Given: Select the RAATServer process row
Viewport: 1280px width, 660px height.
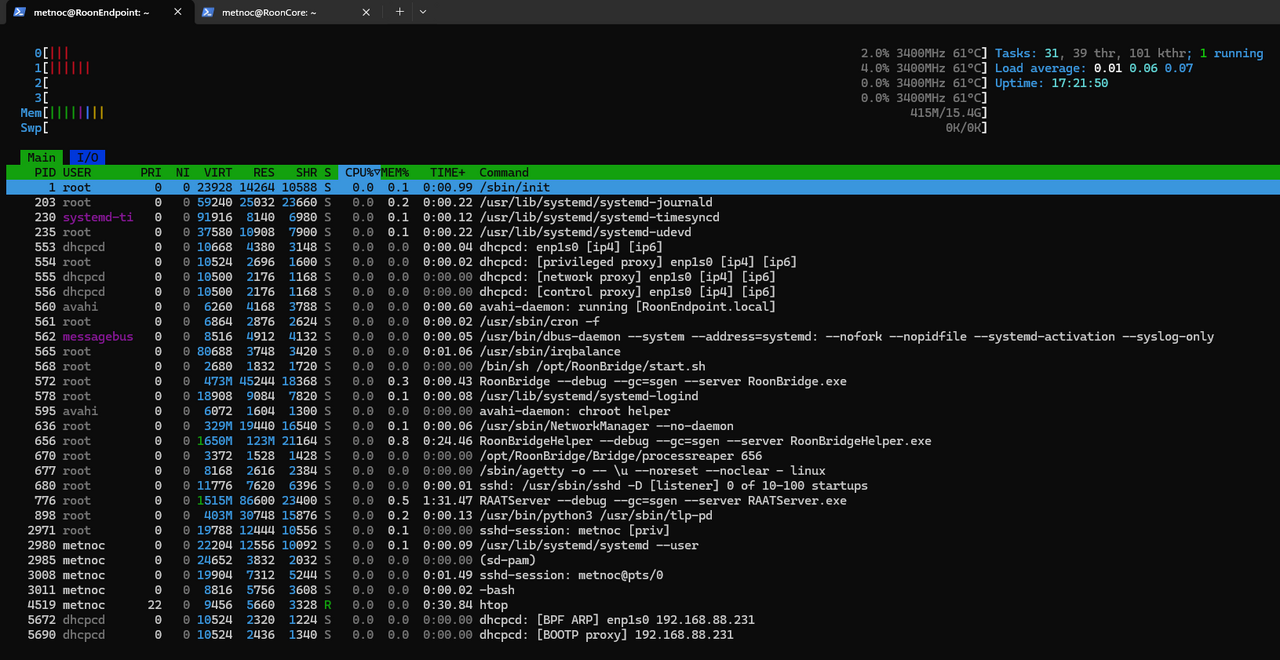Looking at the screenshot, I should (x=640, y=500).
